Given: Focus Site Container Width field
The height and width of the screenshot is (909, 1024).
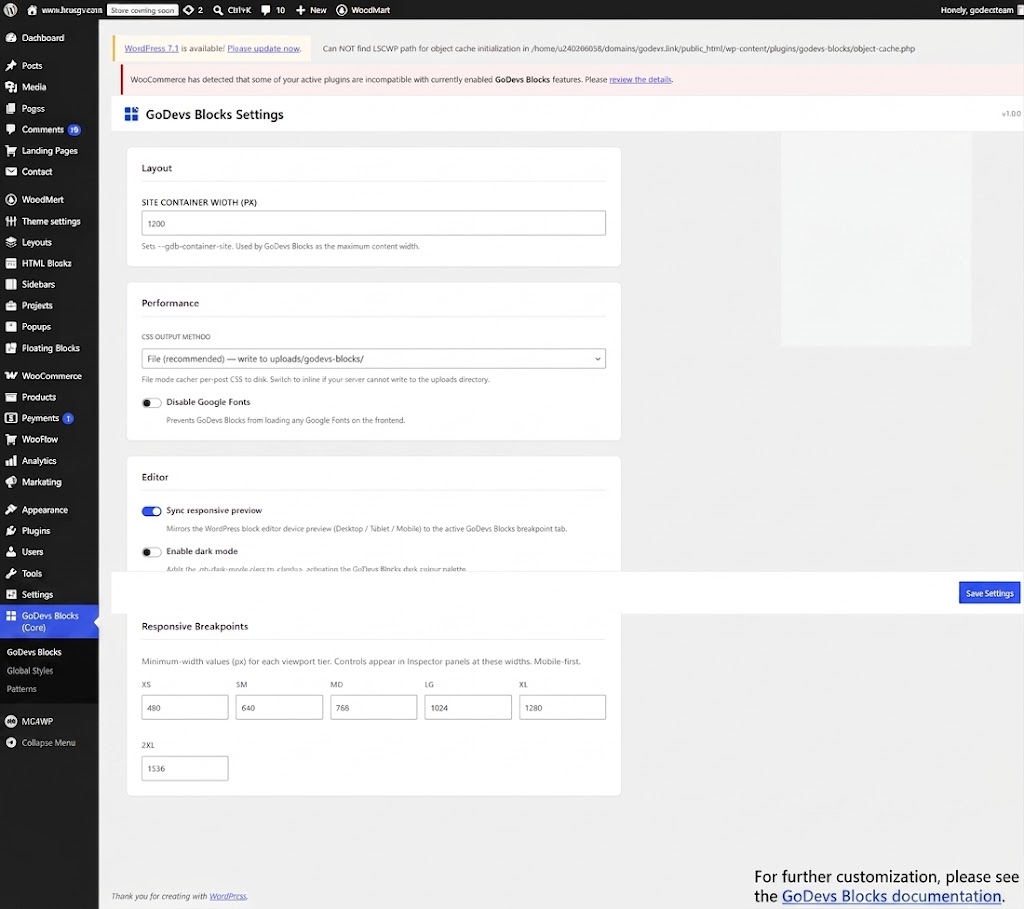Looking at the screenshot, I should [373, 223].
